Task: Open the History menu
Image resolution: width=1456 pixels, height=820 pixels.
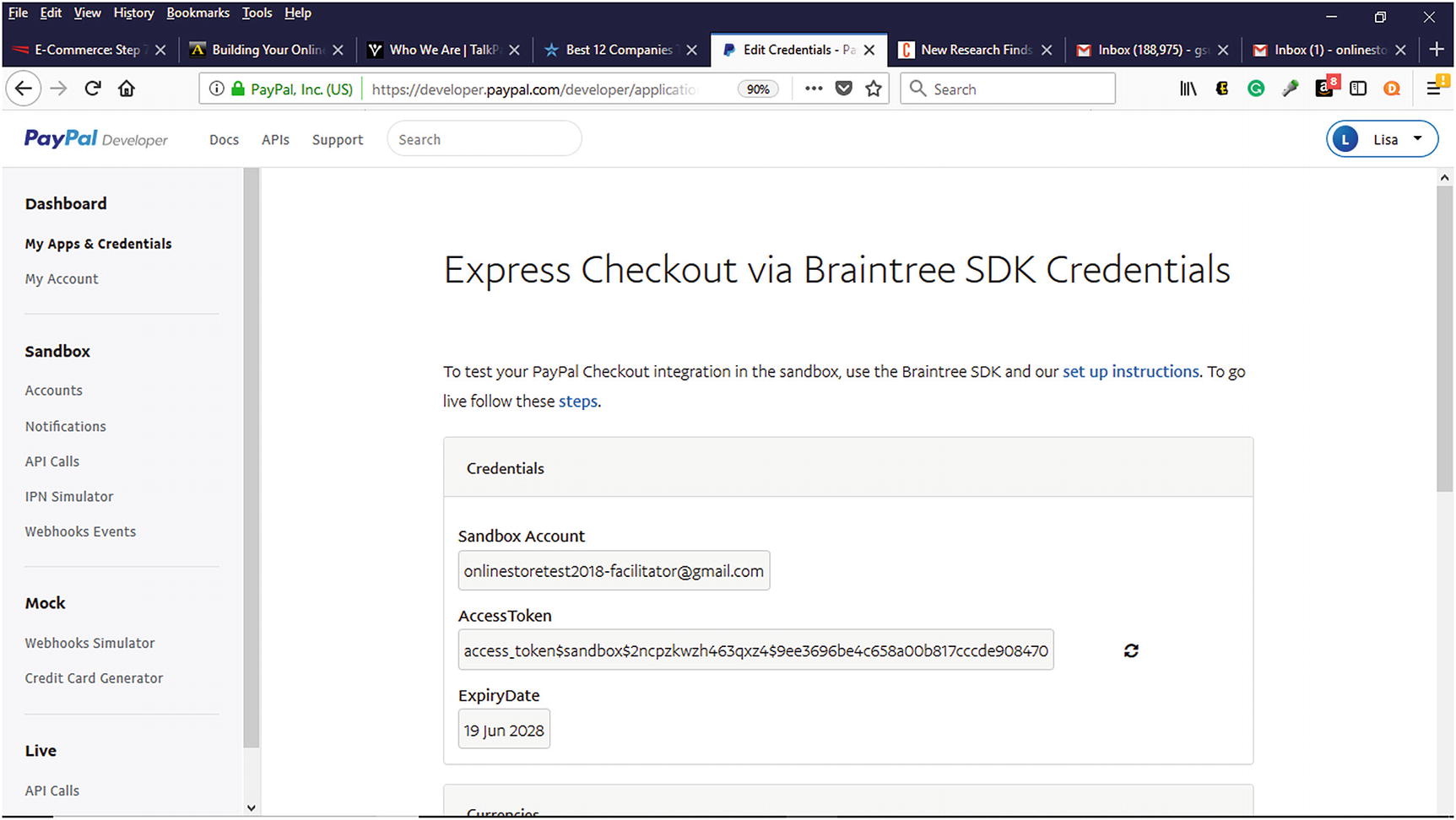Action: [x=133, y=13]
